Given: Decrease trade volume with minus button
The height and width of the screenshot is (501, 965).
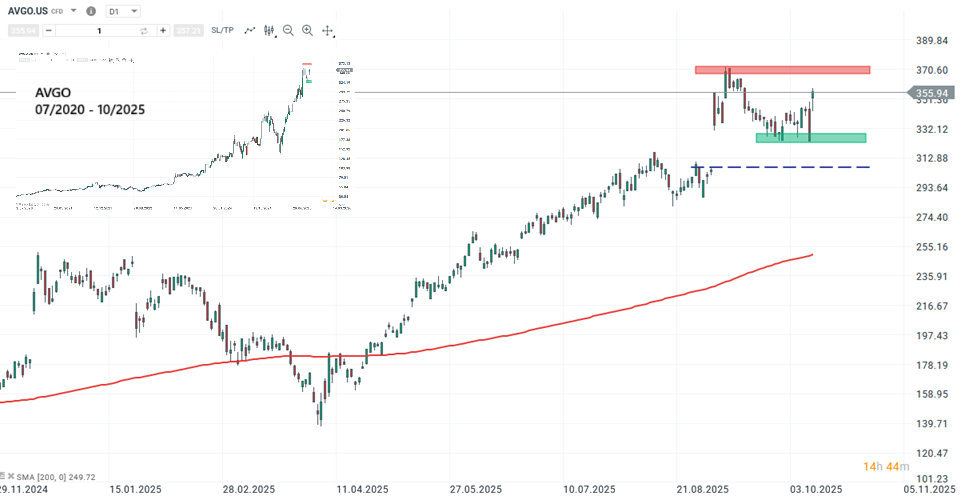Looking at the screenshot, I should pyautogui.click(x=50, y=31).
